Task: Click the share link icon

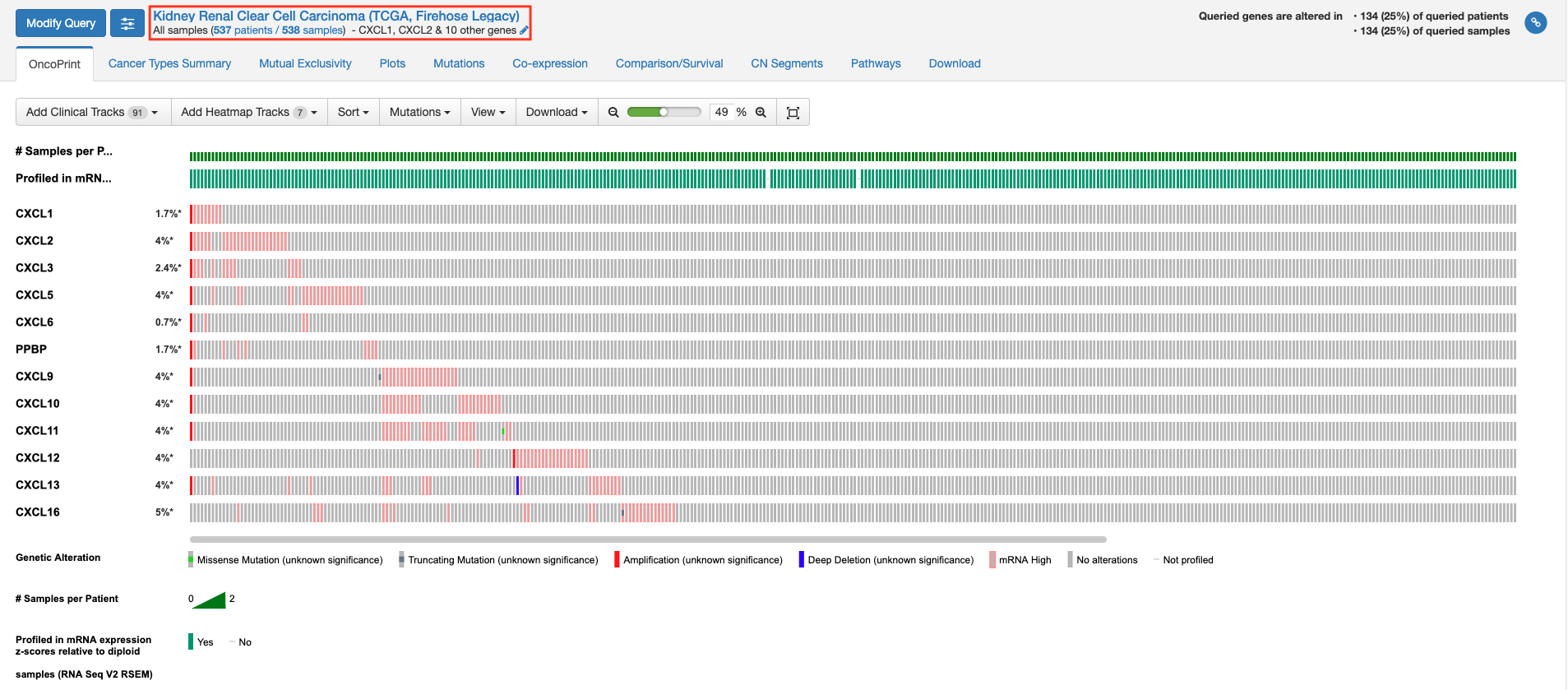Action: tap(1535, 23)
